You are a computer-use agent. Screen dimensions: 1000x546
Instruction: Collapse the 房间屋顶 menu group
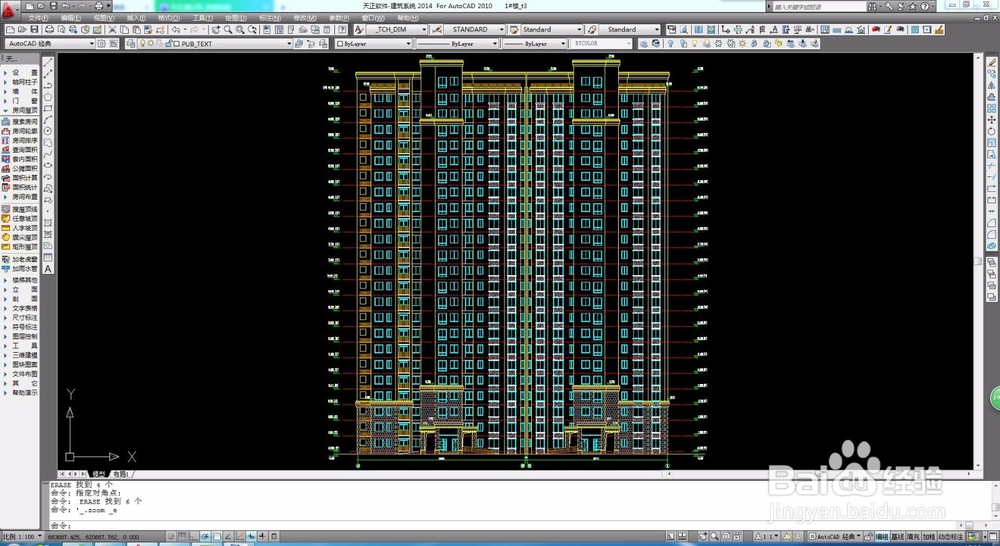[19, 110]
